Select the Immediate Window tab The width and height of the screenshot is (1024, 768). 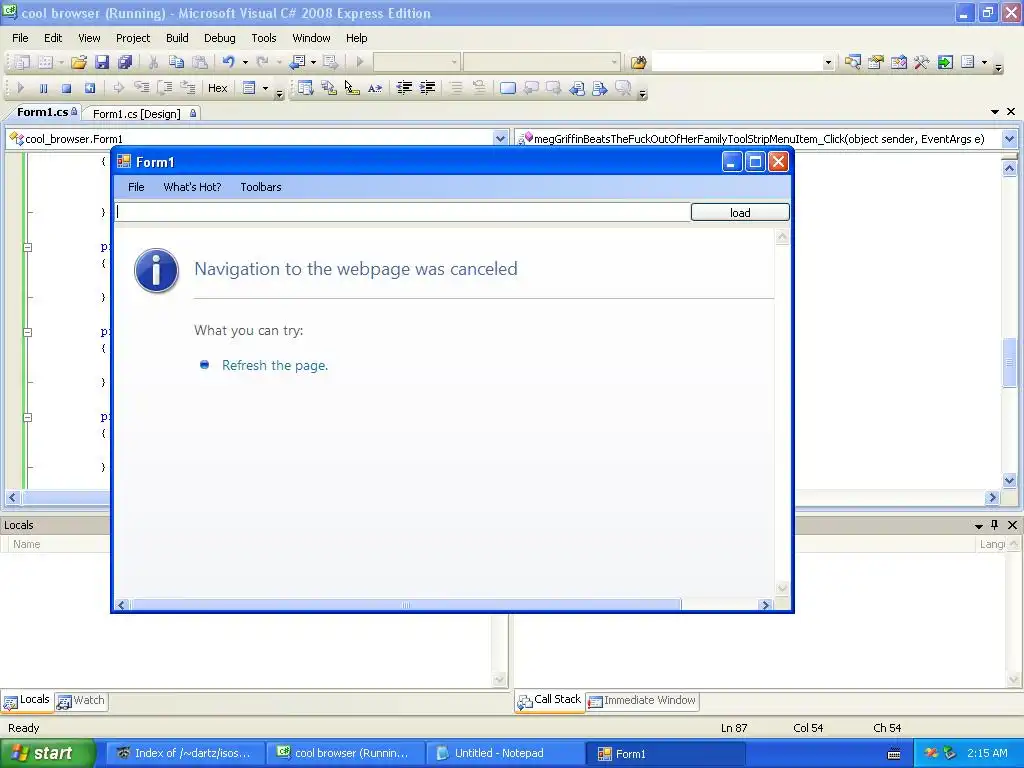(643, 701)
